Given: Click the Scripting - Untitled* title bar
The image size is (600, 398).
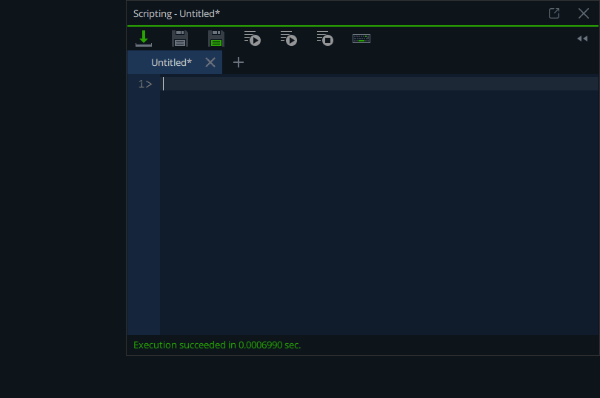Looking at the screenshot, I should (337, 13).
